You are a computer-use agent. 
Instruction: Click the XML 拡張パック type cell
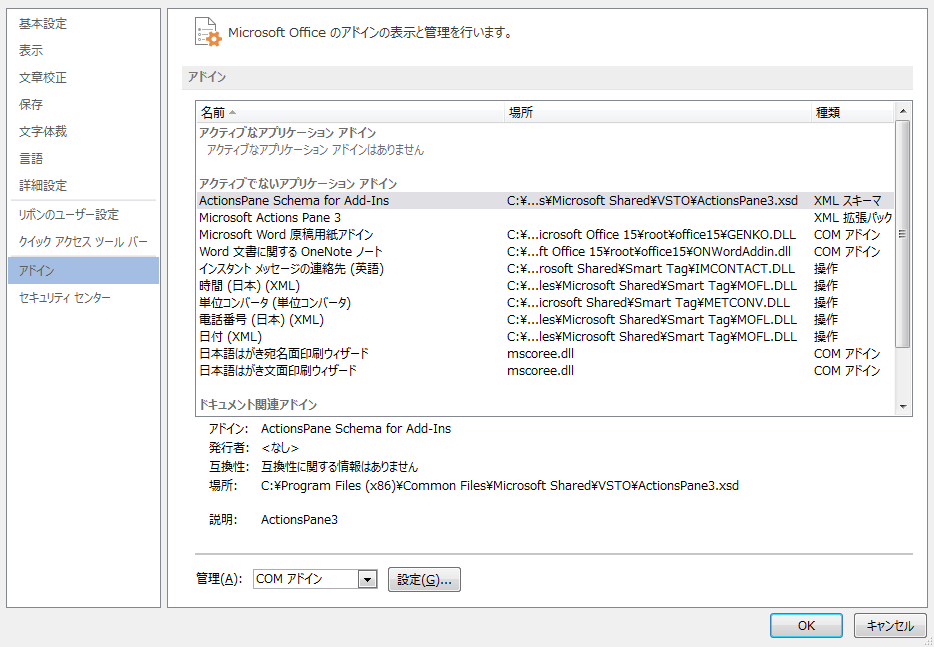(x=853, y=217)
